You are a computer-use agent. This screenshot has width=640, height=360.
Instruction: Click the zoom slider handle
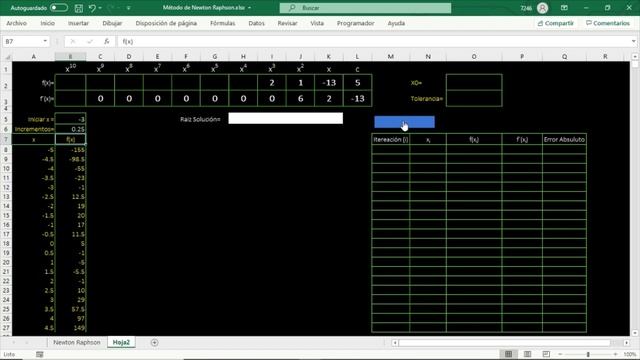pos(588,354)
